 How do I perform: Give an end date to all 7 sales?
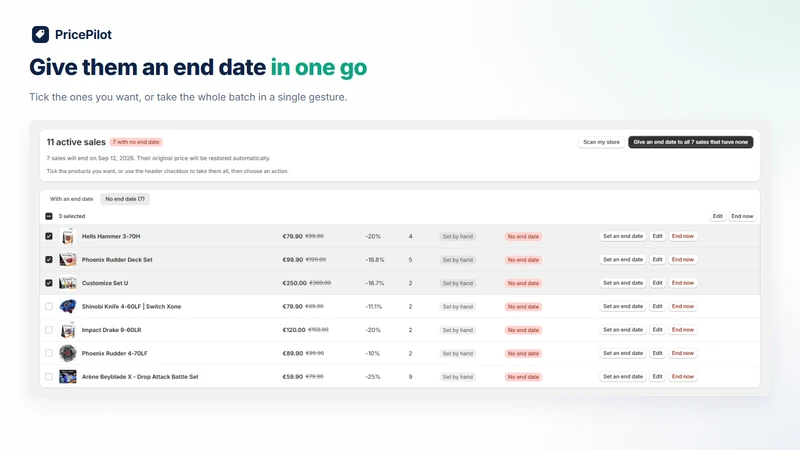(x=690, y=142)
